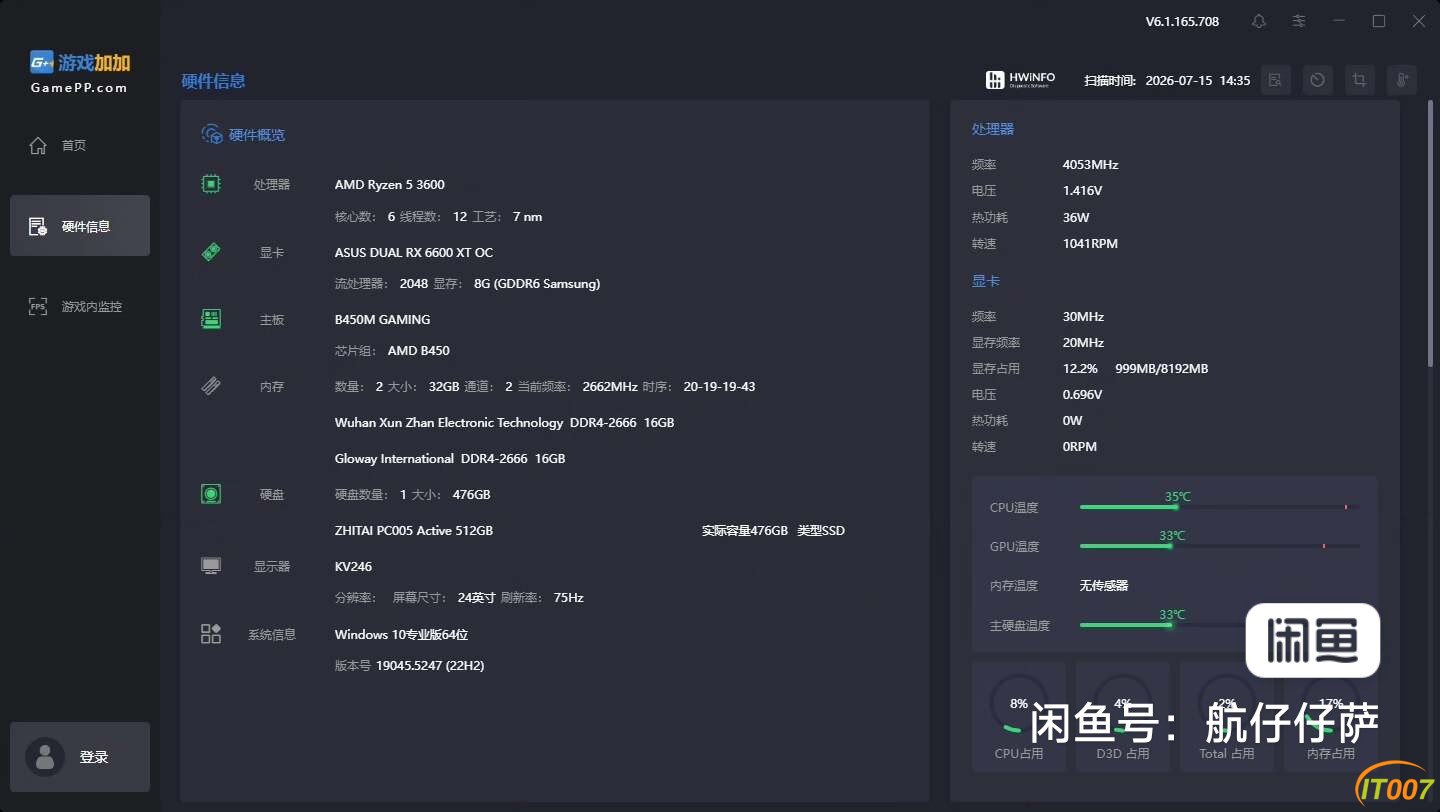Click the 硬件概览 section icon
Screen dimensions: 1440x812
(212, 134)
